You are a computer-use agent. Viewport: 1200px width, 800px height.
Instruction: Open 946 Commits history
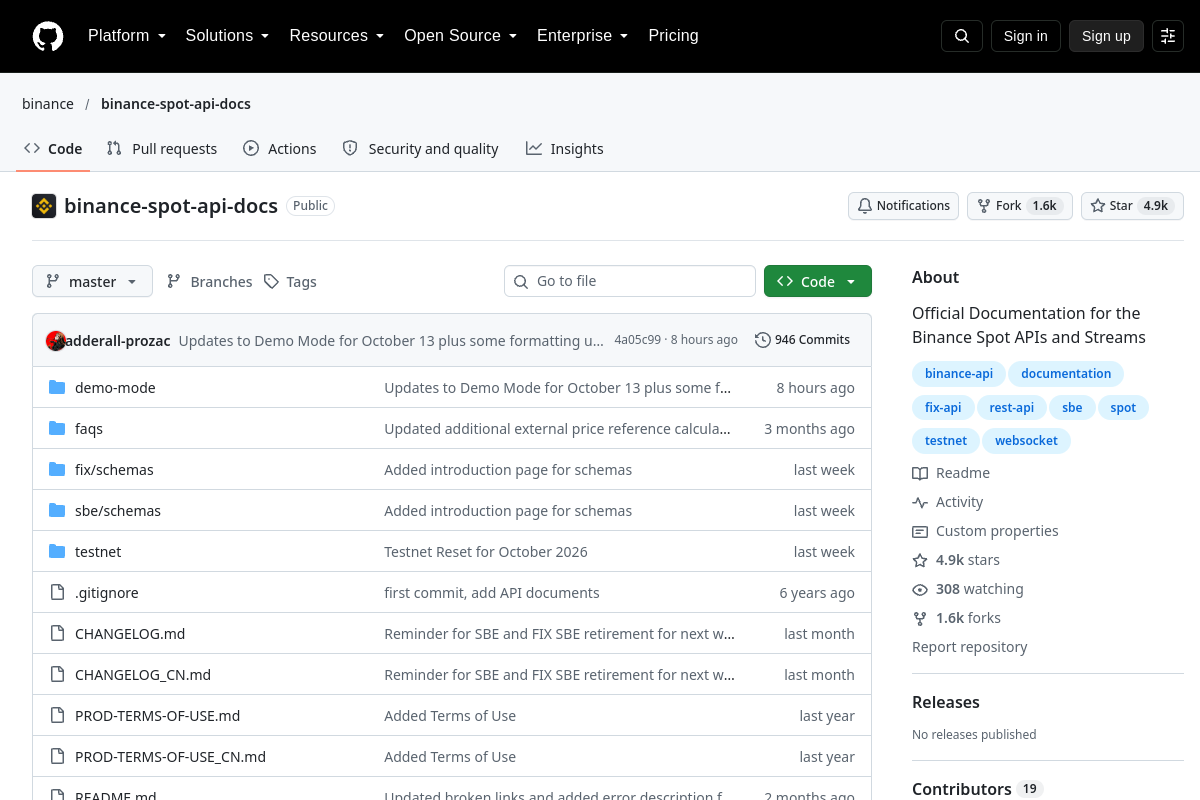click(803, 340)
